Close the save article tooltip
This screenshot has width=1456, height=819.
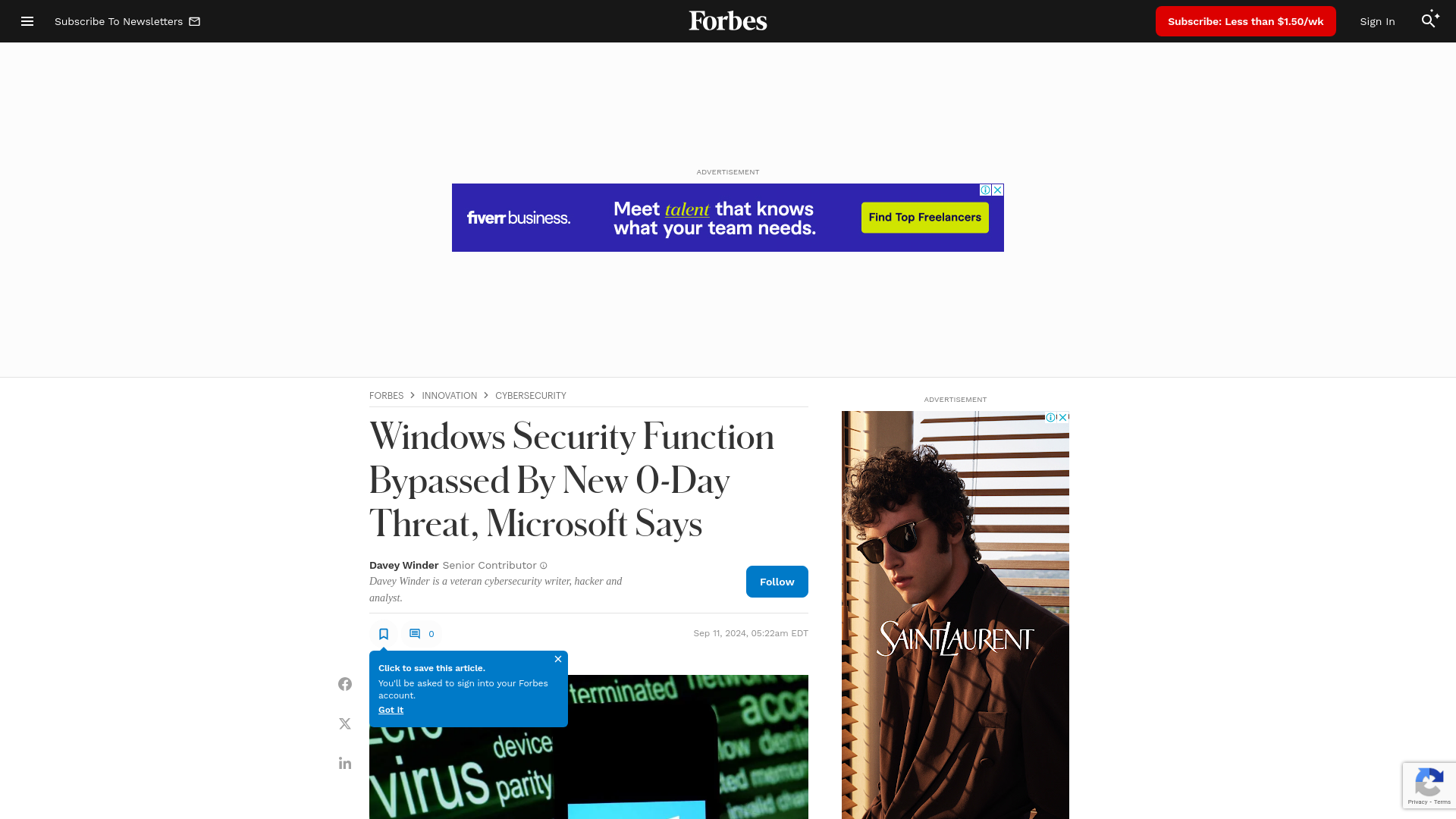coord(558,659)
